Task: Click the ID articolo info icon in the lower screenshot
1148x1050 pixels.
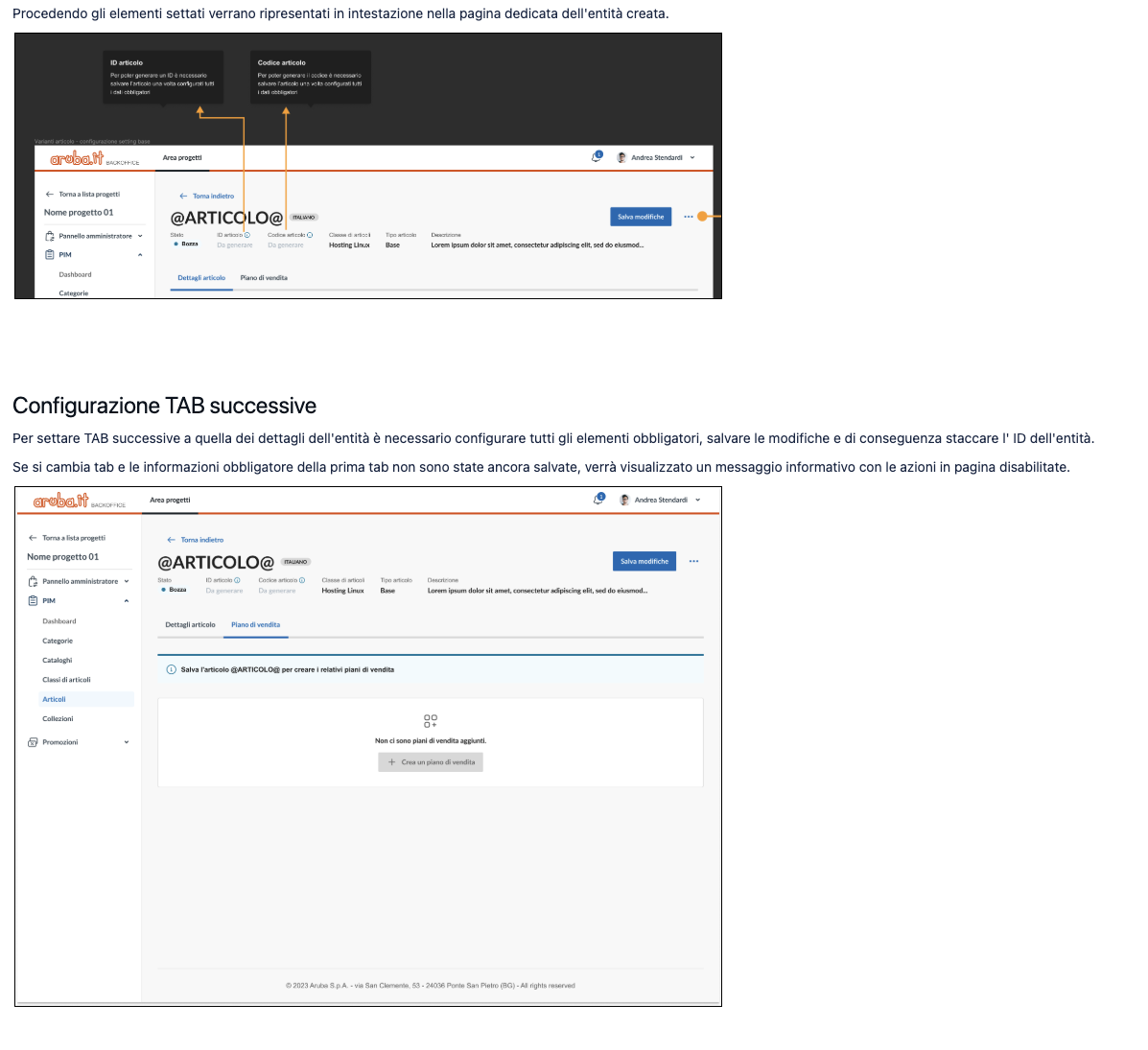Action: pos(237,580)
